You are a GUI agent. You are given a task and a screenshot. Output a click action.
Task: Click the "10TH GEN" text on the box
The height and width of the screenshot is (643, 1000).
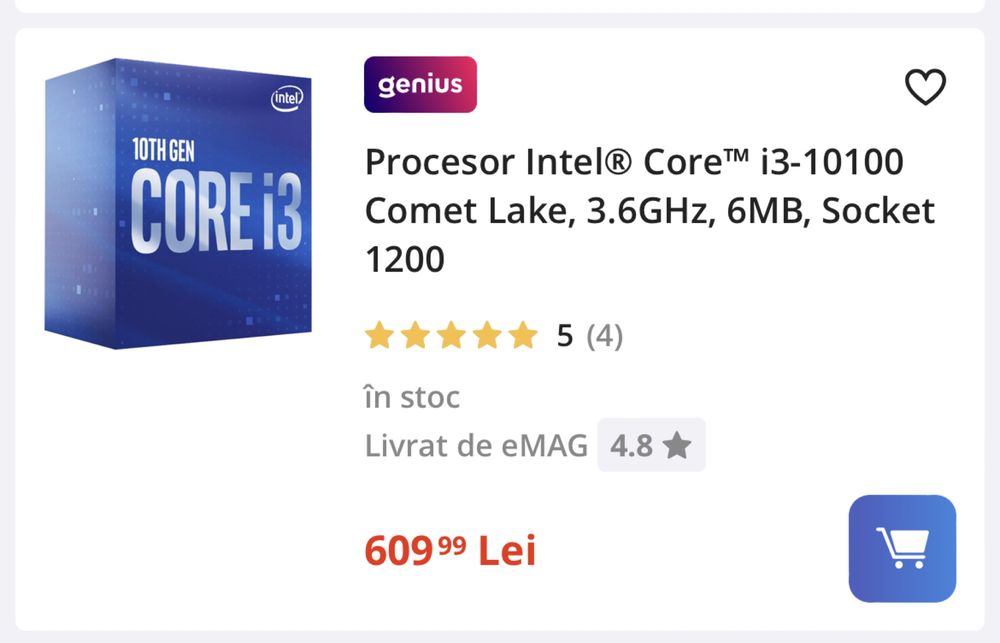163,150
